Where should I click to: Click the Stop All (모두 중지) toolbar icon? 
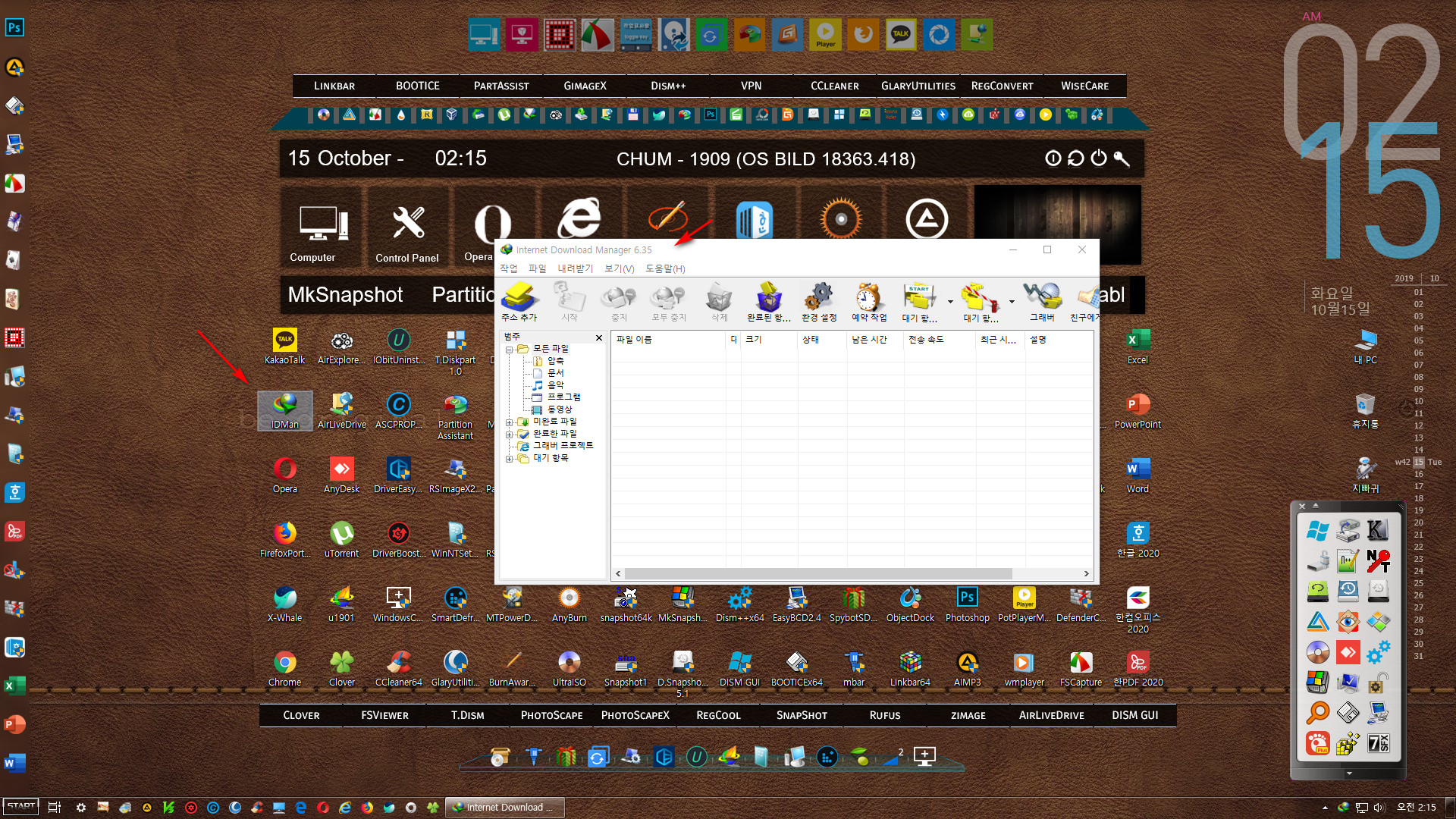[x=668, y=301]
